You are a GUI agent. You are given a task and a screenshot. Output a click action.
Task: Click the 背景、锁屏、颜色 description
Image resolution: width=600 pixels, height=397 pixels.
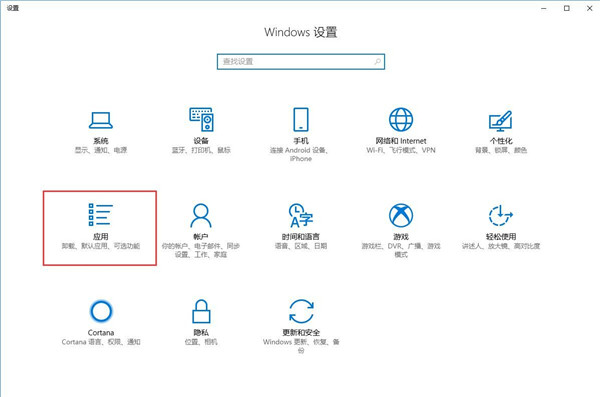[x=501, y=150]
